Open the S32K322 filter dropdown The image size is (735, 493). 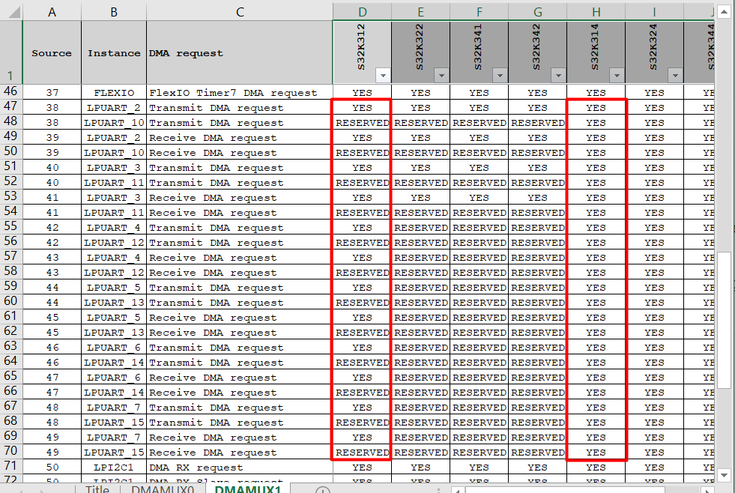441,75
